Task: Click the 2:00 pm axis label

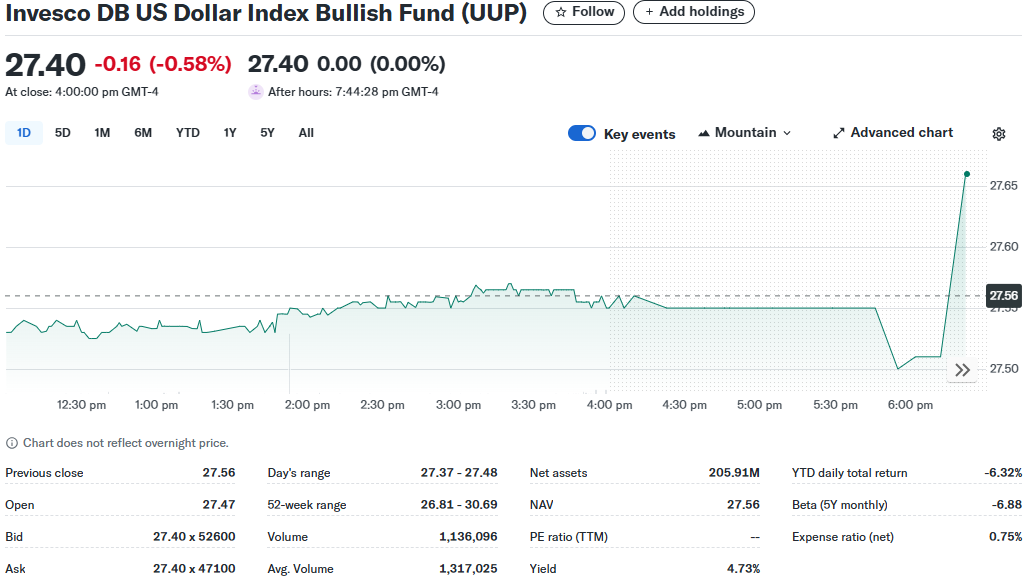Action: coord(307,405)
